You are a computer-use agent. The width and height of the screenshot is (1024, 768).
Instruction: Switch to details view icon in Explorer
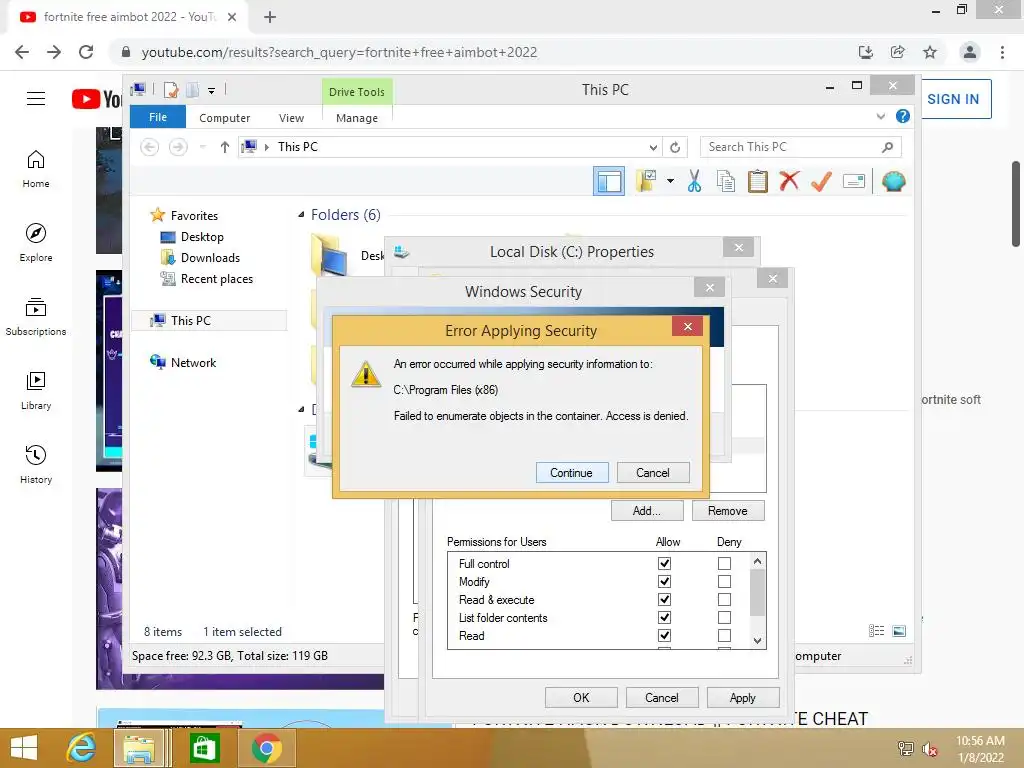(x=876, y=631)
